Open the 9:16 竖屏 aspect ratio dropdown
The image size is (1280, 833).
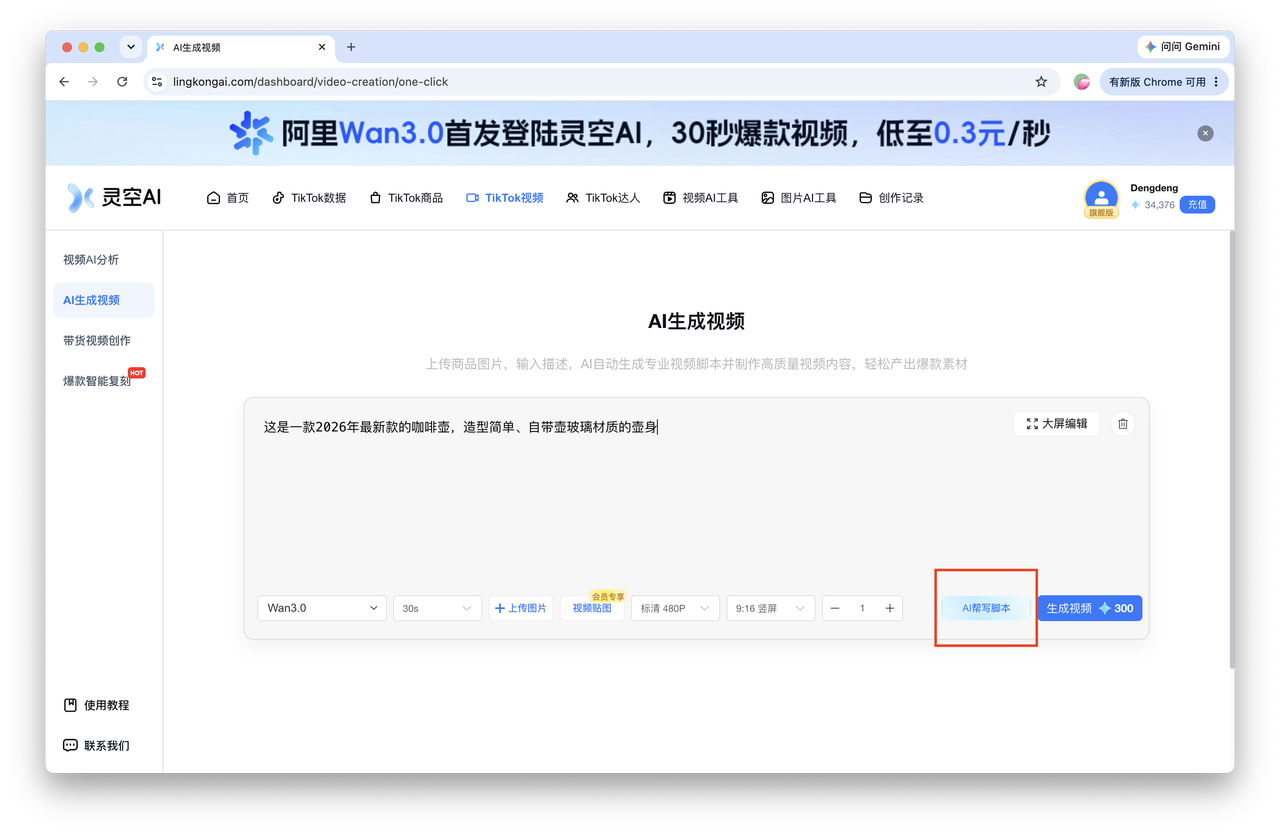[x=770, y=608]
